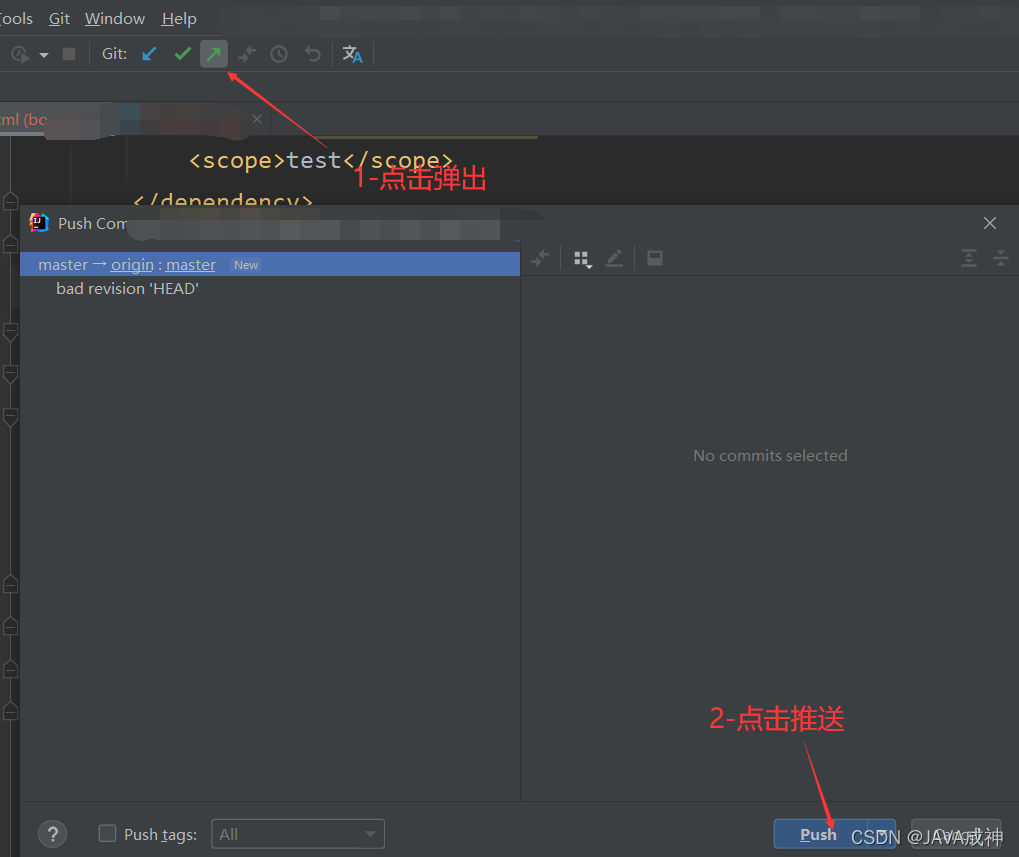
Task: Click the origin branch link
Action: point(131,264)
